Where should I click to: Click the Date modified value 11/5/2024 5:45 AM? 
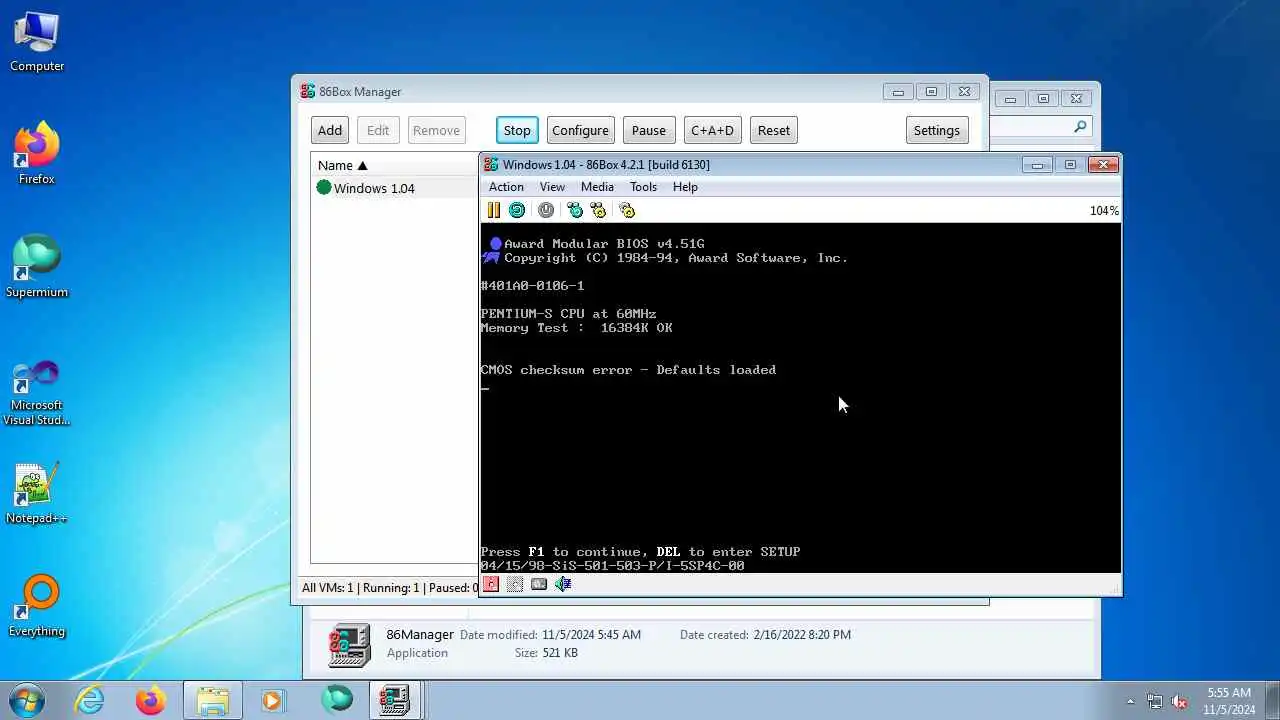[591, 635]
